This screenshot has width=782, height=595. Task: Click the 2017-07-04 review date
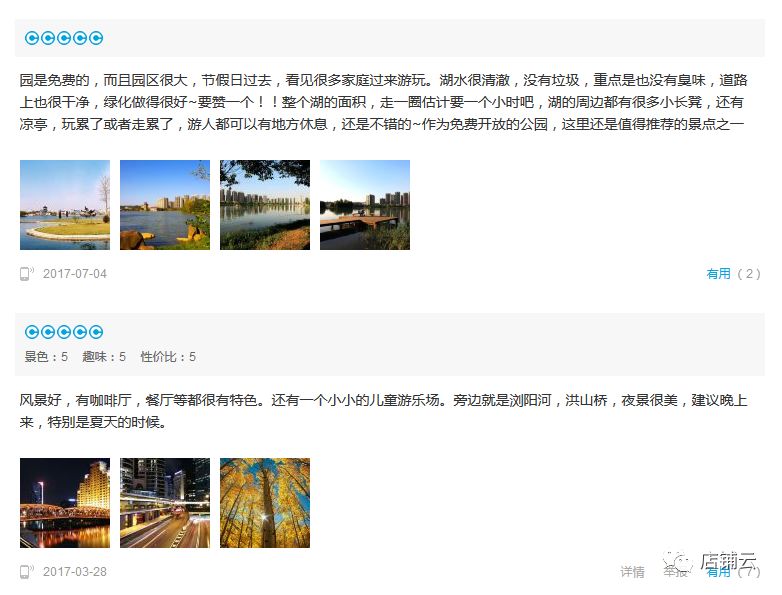[75, 274]
